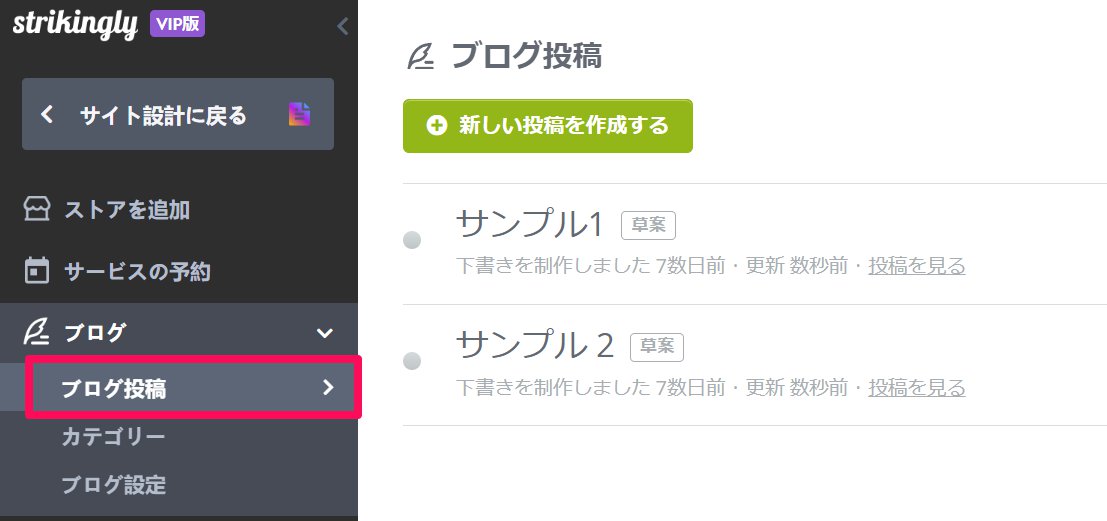The width and height of the screenshot is (1107, 521).
Task: Open ブログ設定 in the sidebar
Action: pos(114,485)
